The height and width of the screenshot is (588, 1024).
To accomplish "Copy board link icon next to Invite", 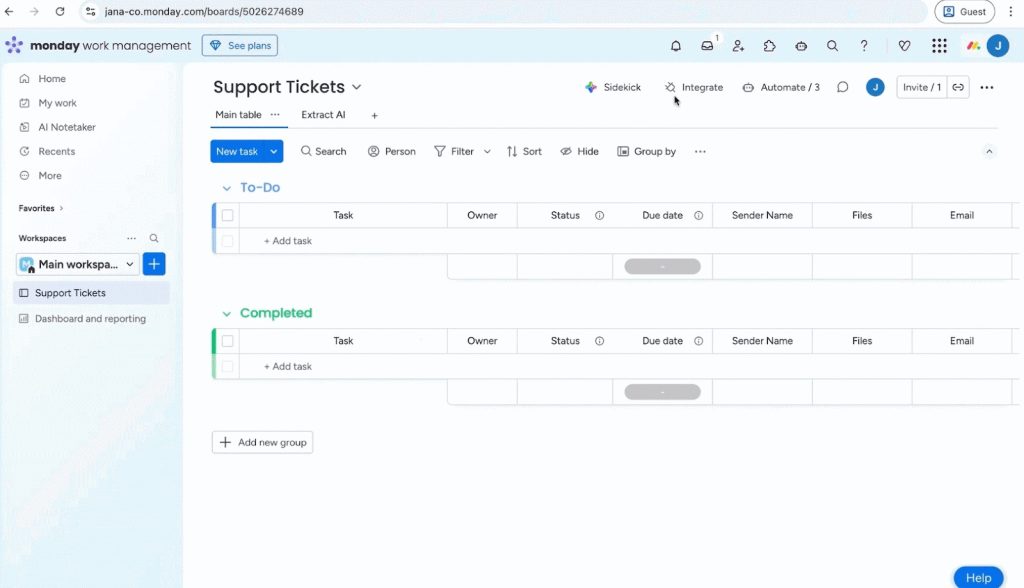I will (958, 88).
